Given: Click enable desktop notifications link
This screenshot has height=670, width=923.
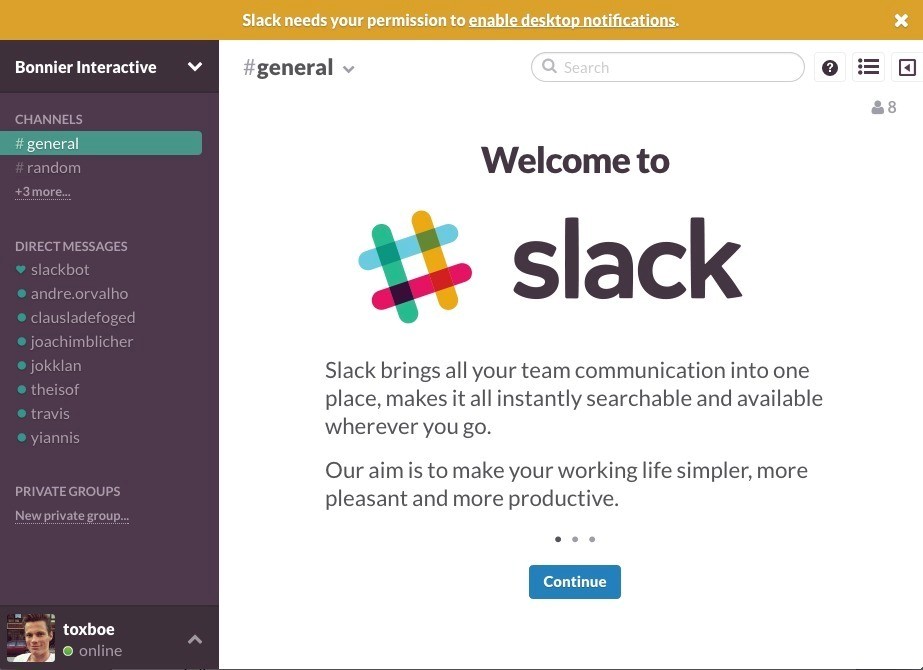Looking at the screenshot, I should [571, 20].
